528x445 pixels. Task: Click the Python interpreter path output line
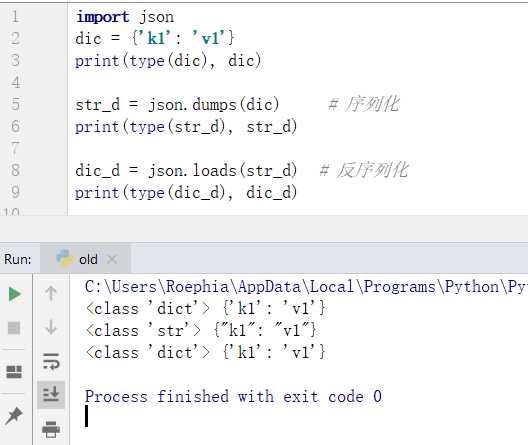pos(306,287)
